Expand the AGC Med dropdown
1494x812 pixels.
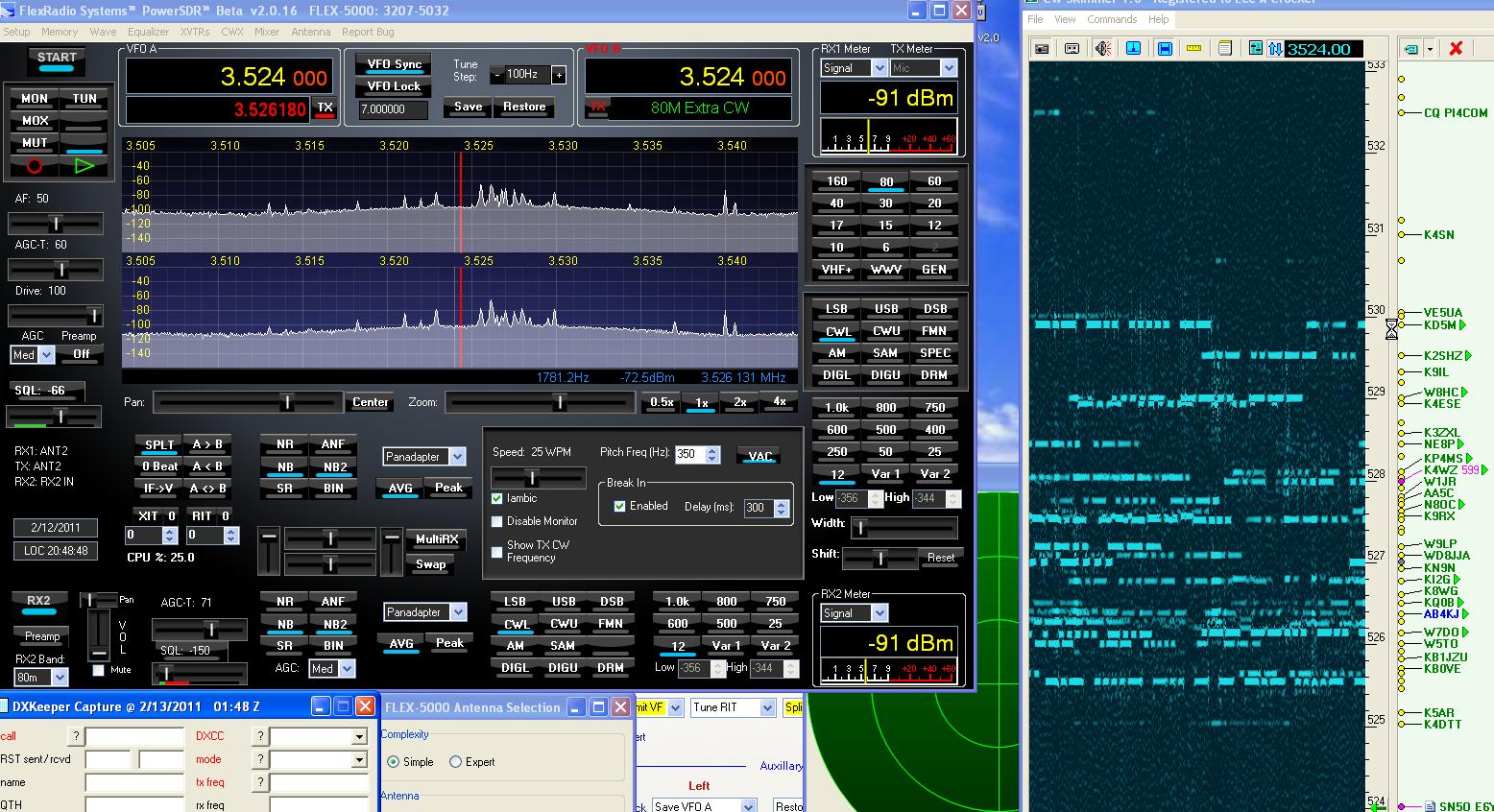tap(46, 354)
